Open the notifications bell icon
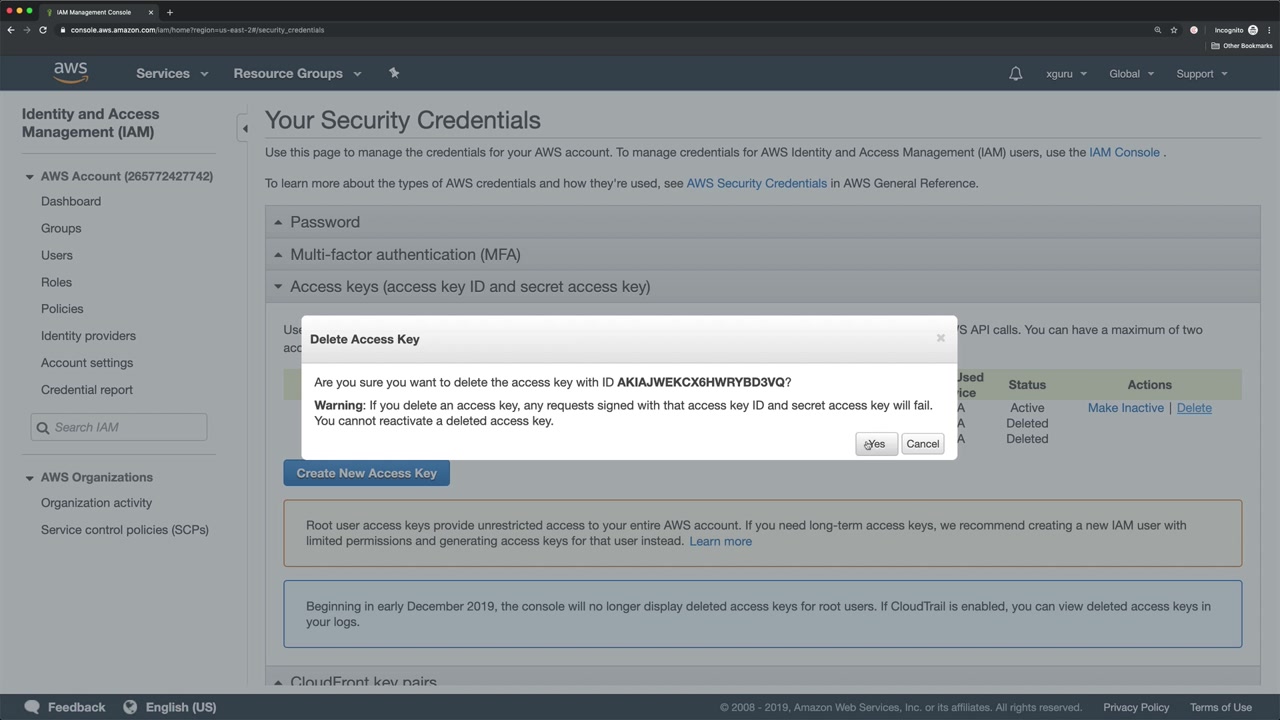 coord(1015,74)
